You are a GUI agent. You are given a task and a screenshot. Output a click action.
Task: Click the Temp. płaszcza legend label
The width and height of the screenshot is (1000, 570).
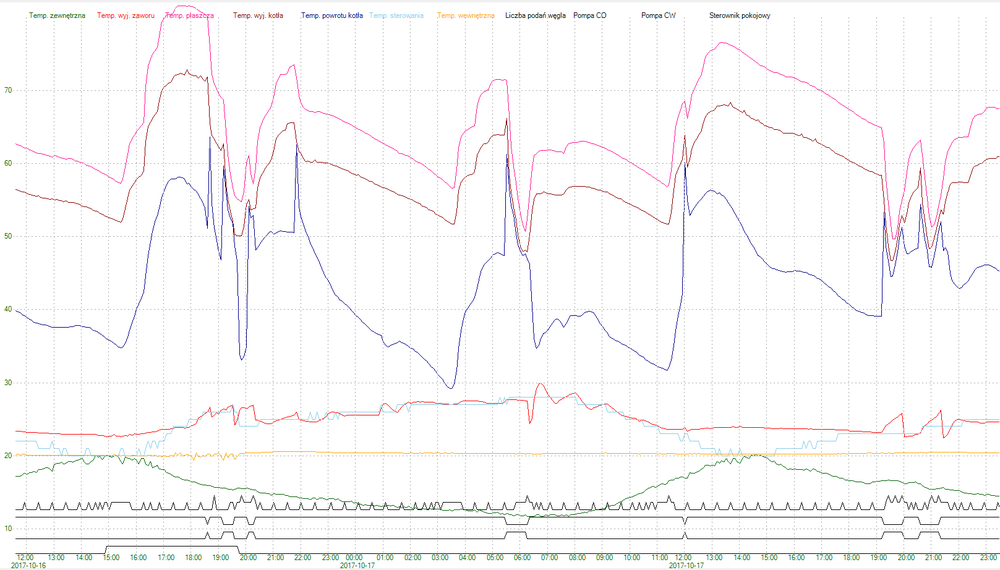click(190, 15)
